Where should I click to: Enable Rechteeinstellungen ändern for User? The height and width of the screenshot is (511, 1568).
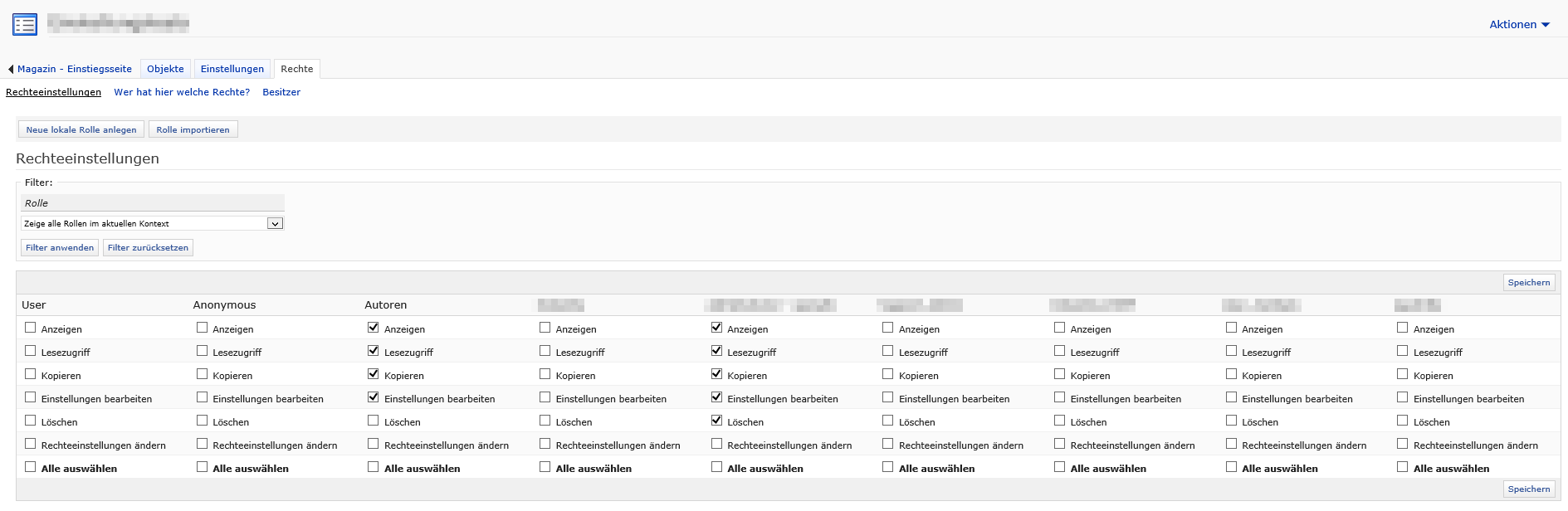coord(31,445)
